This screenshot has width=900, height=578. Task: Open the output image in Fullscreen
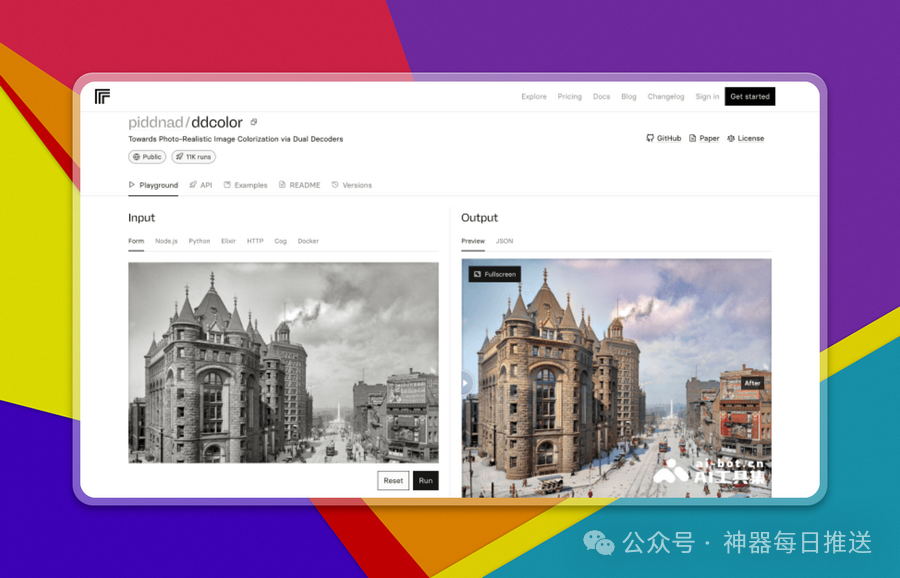(x=494, y=273)
